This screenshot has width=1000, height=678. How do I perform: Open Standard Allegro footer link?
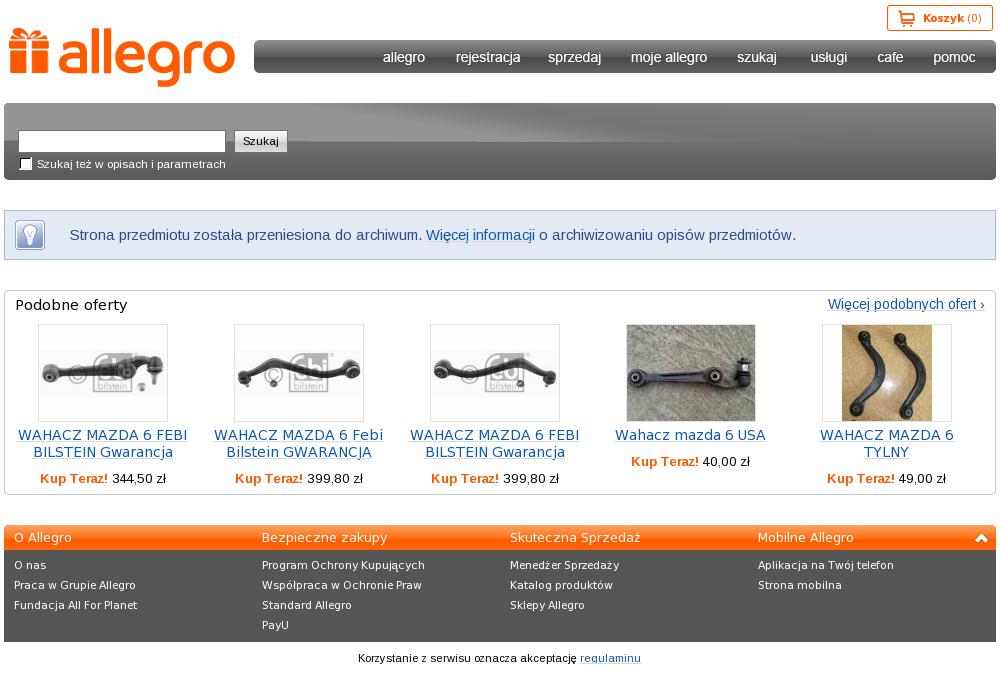(306, 605)
